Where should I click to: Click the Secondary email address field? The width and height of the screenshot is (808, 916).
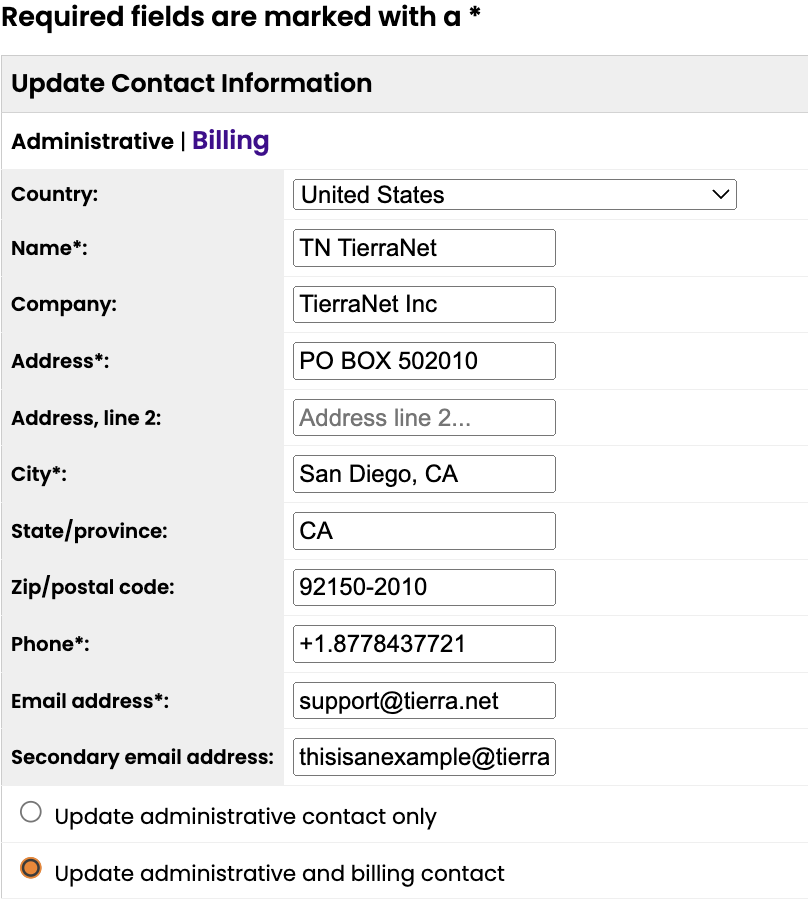click(x=424, y=757)
